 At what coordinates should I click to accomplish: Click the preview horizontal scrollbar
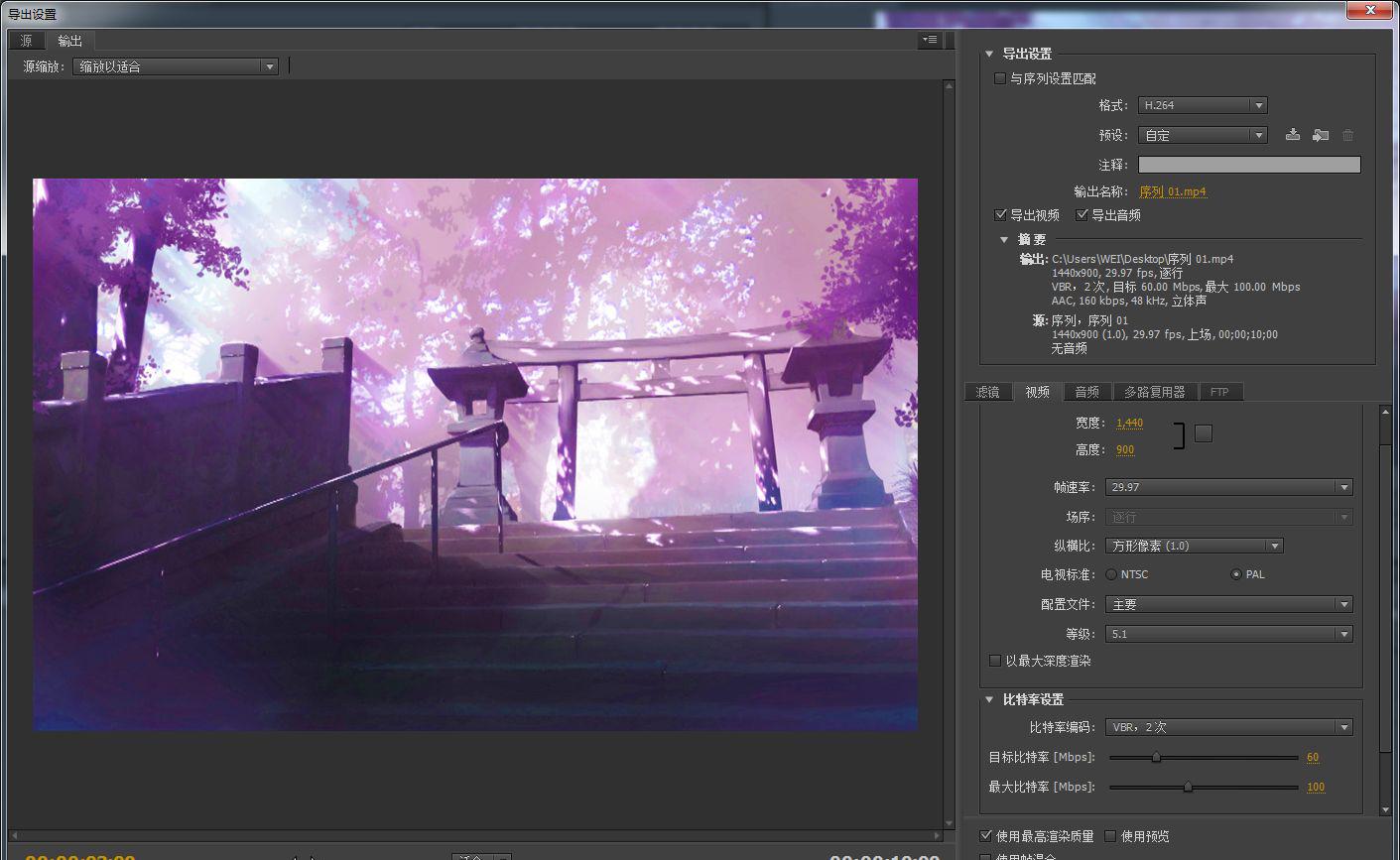point(475,836)
